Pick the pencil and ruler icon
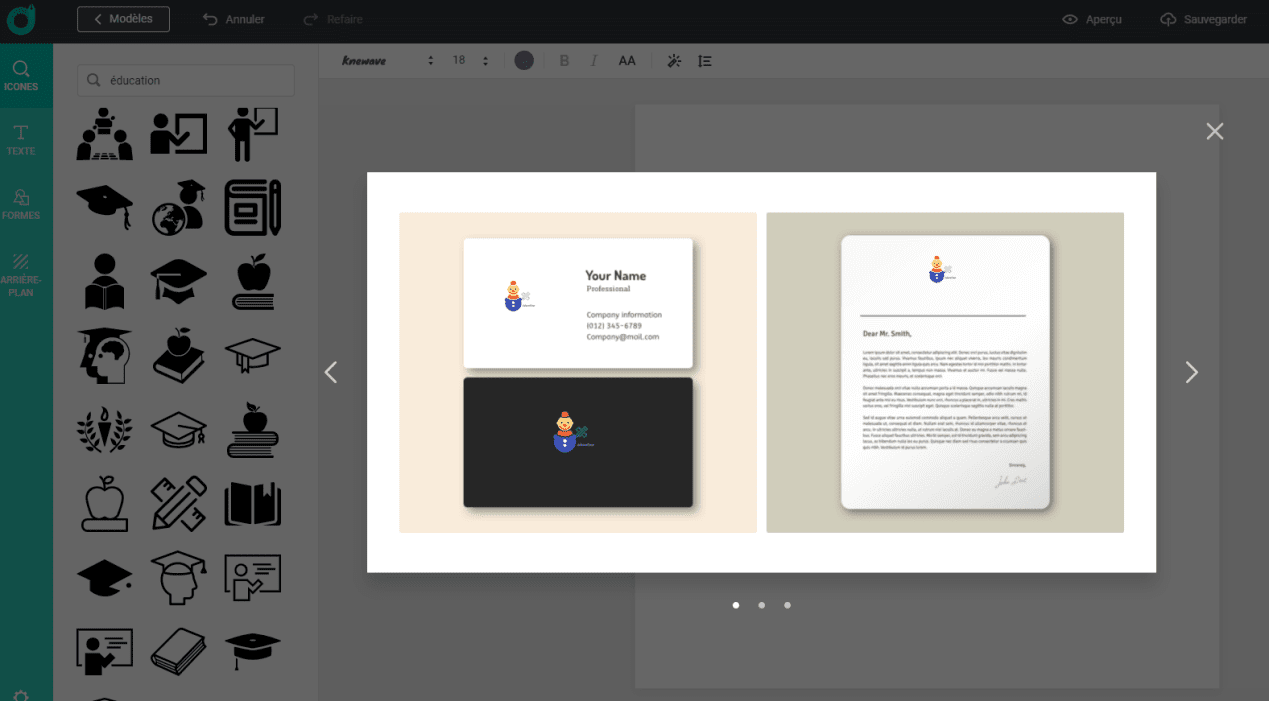 point(178,503)
